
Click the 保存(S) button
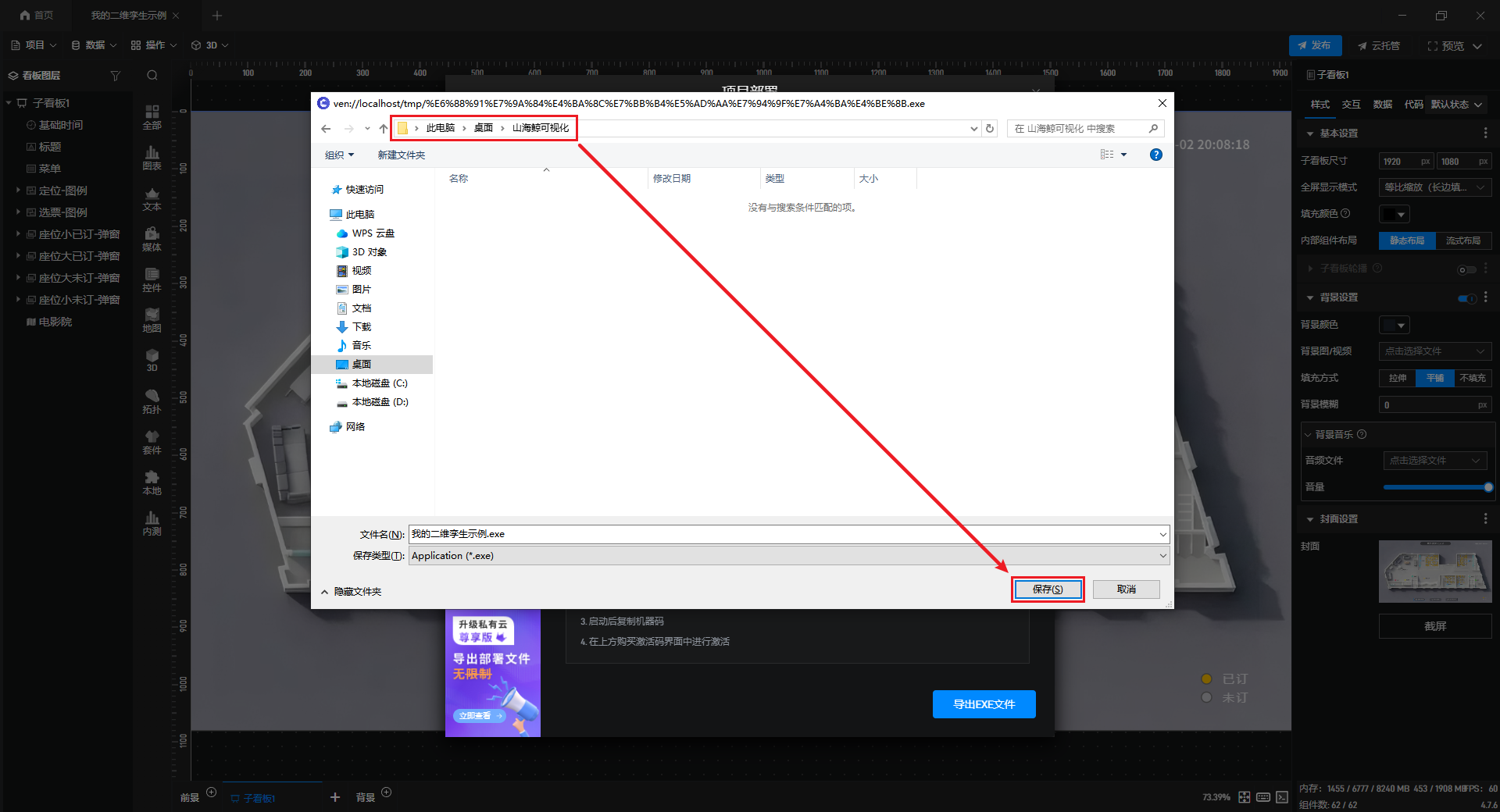coord(1048,589)
